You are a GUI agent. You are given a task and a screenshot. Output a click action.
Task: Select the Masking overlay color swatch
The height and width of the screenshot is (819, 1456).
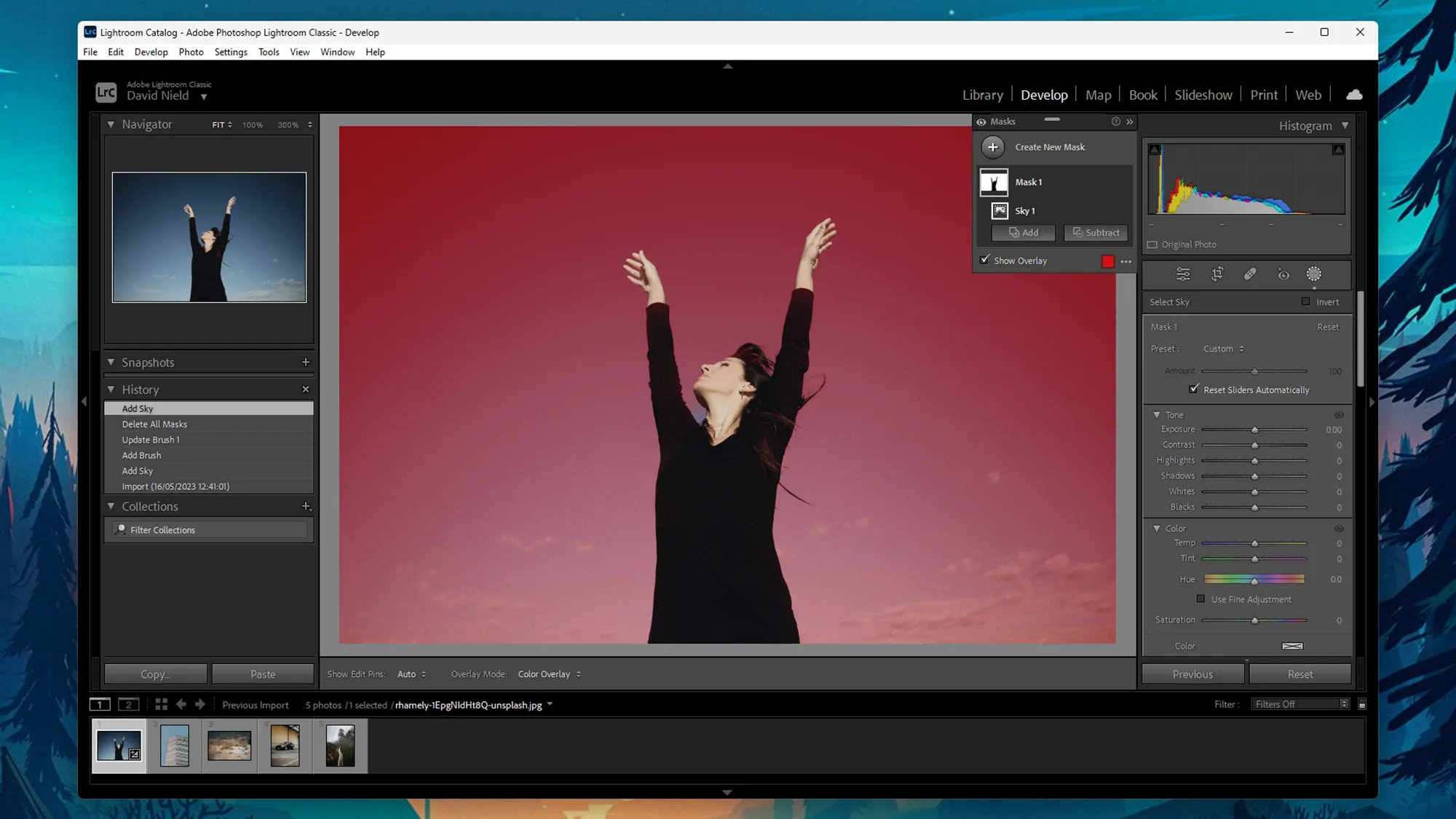[x=1107, y=261]
